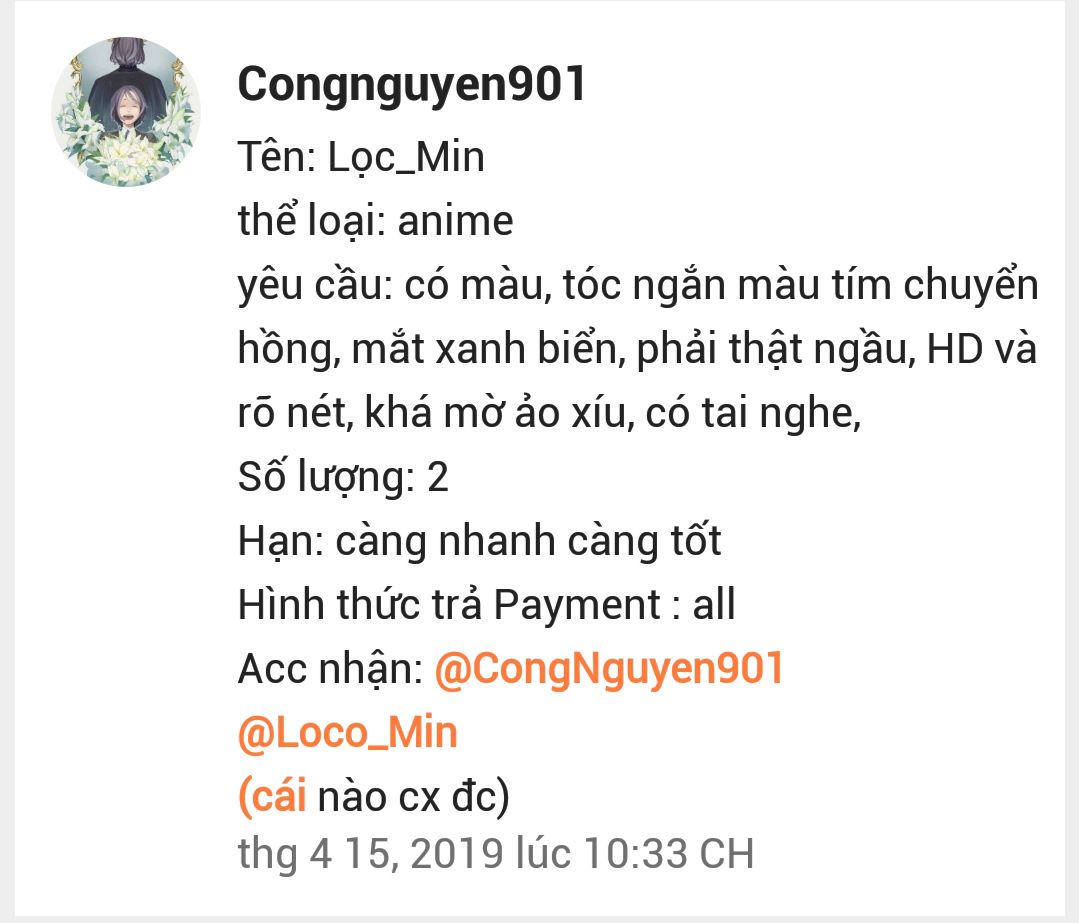Click the word "anime" in the comment
Image resolution: width=1079 pixels, height=923 pixels.
[456, 222]
